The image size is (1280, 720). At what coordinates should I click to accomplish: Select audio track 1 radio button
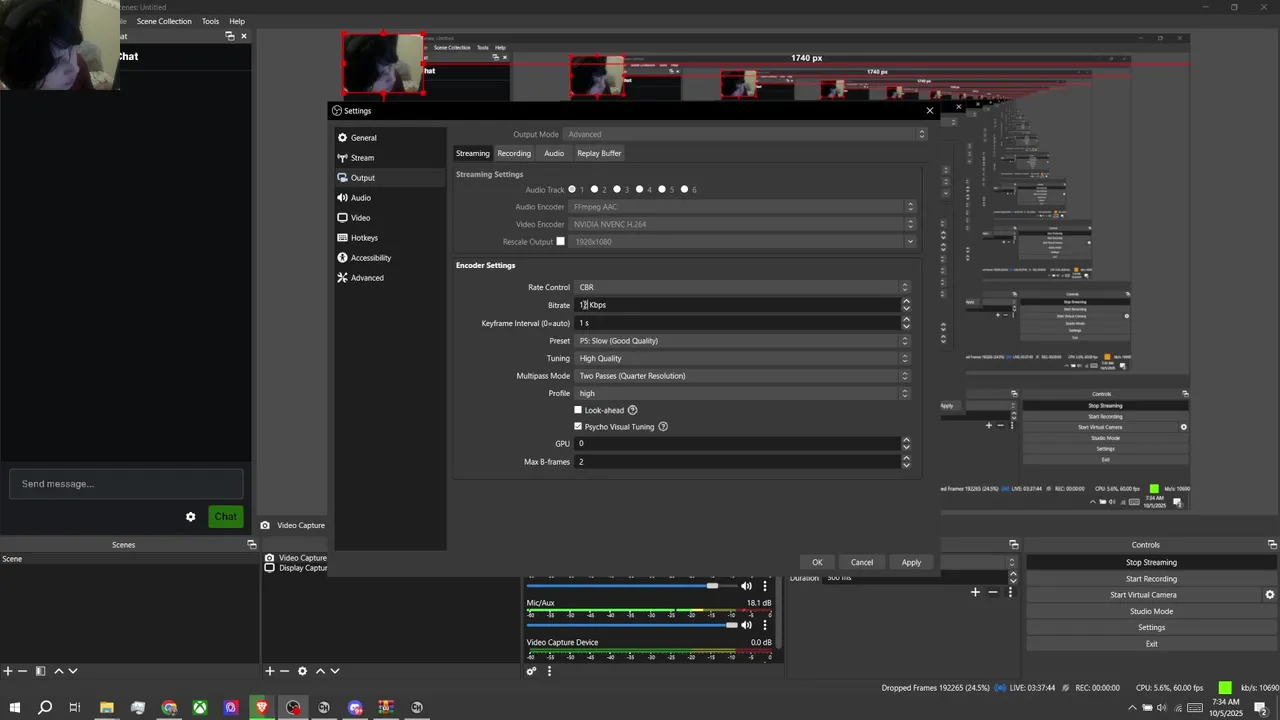[572, 189]
